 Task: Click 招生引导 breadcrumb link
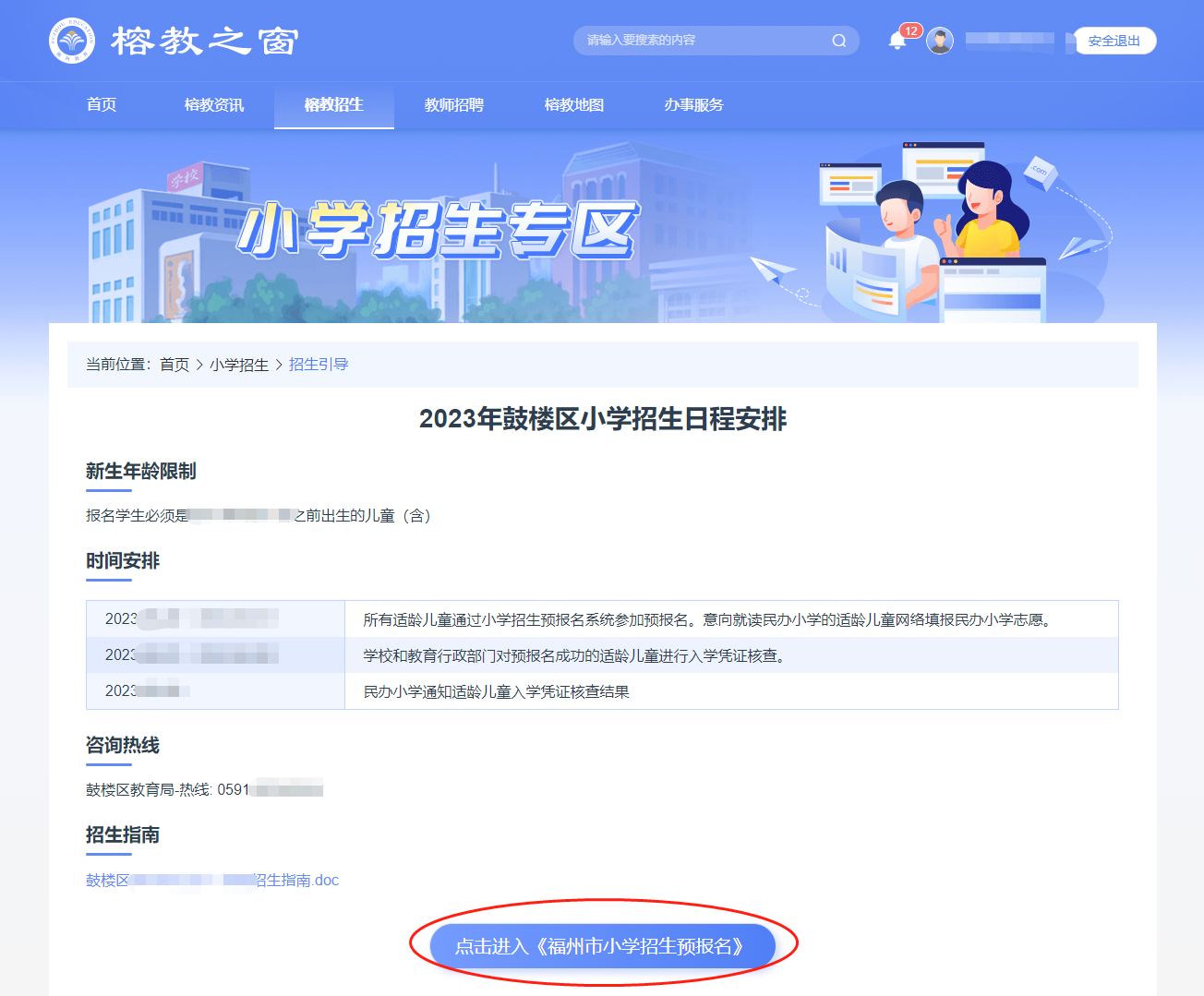pos(319,365)
